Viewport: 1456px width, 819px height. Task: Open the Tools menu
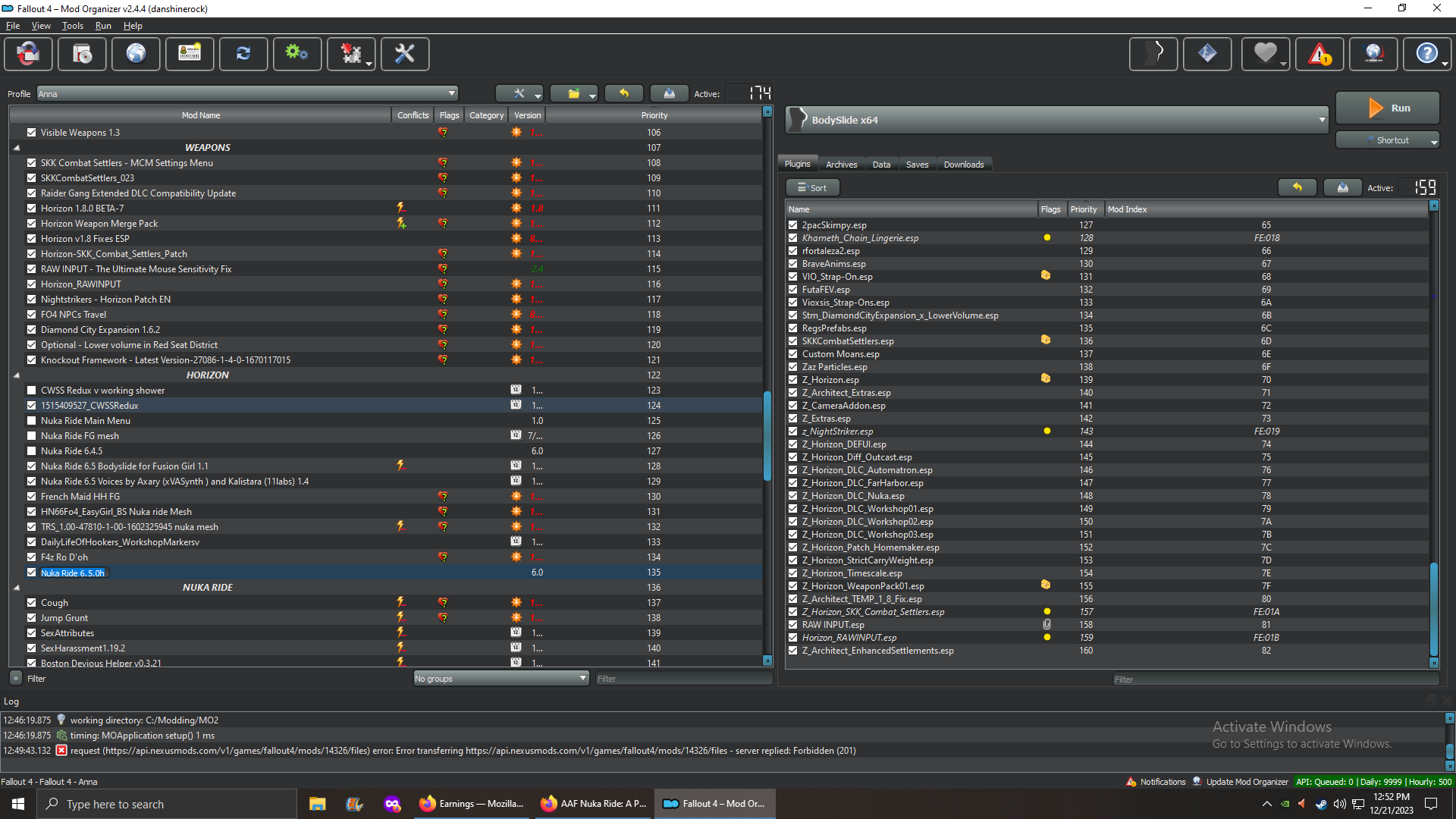coord(73,25)
